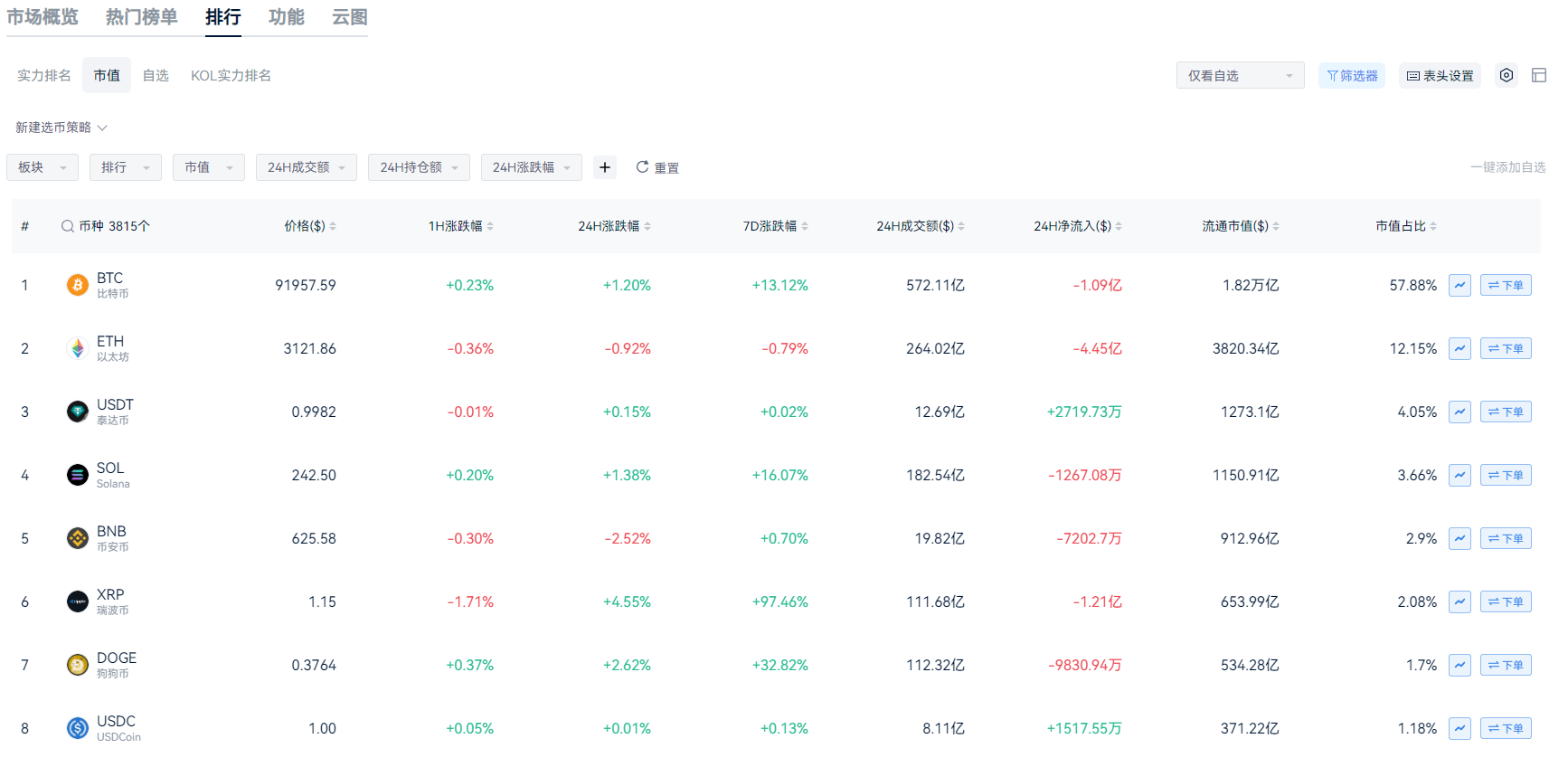Expand the 24H成交额 filter dropdown
This screenshot has width=1568, height=767.
point(307,167)
